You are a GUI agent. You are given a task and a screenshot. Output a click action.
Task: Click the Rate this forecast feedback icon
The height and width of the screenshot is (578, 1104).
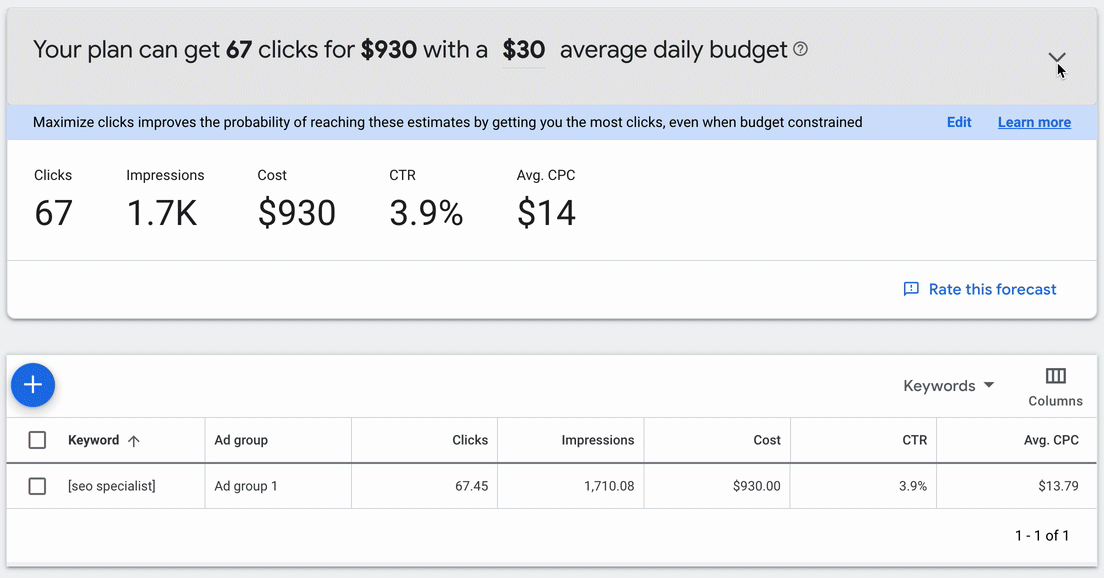click(x=911, y=289)
